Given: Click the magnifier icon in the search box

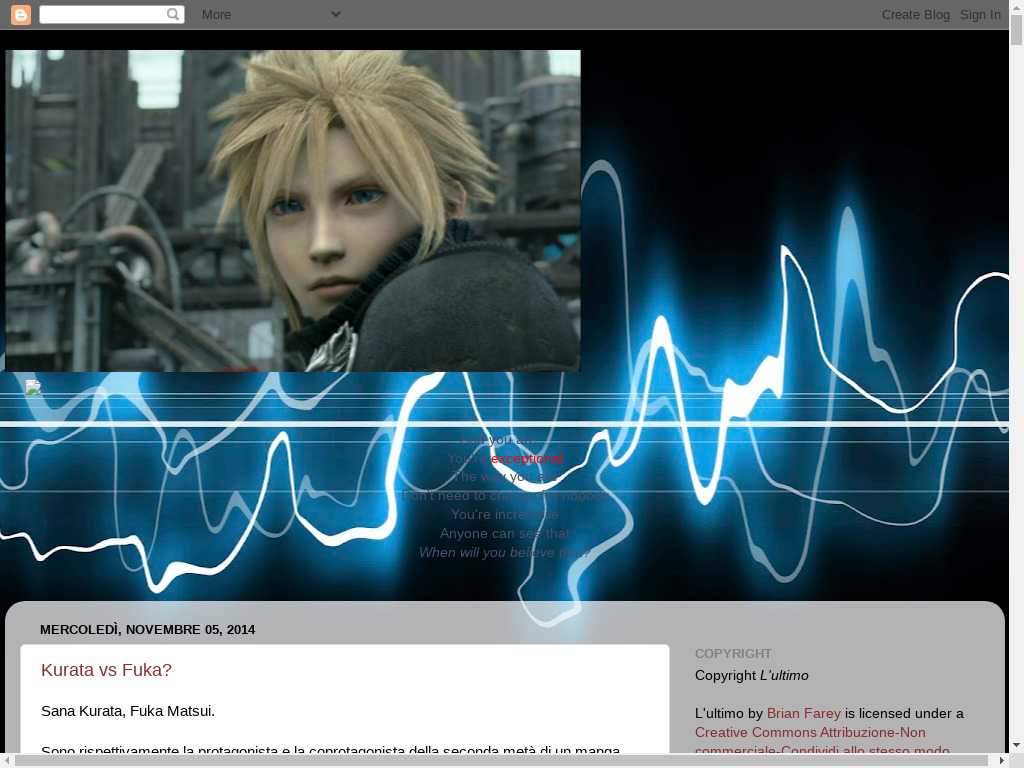Looking at the screenshot, I should tap(173, 14).
